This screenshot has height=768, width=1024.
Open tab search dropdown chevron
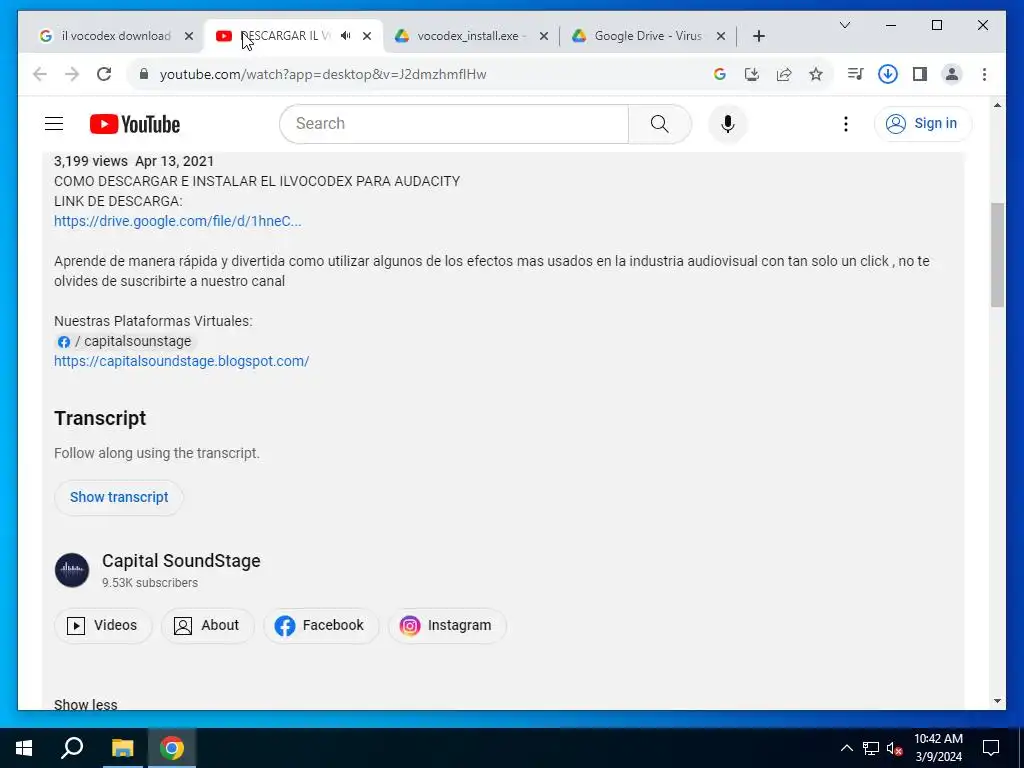(844, 25)
